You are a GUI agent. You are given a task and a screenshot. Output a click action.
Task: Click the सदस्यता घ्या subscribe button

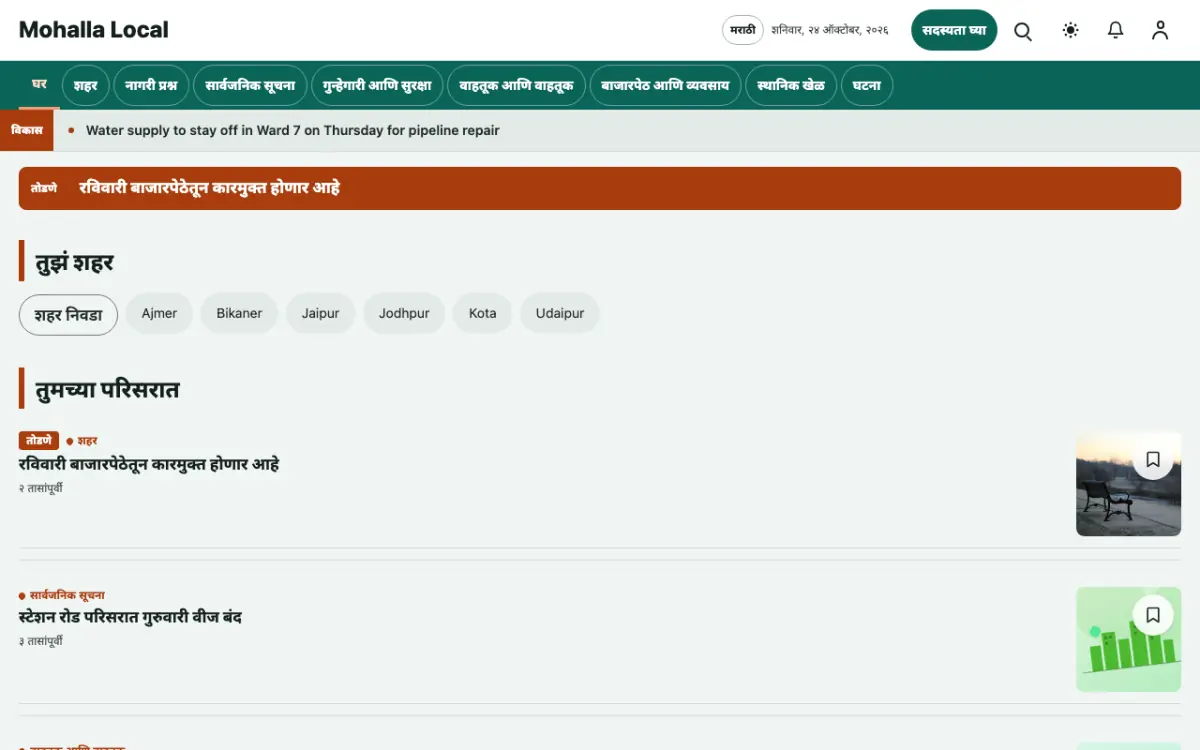pyautogui.click(x=954, y=30)
